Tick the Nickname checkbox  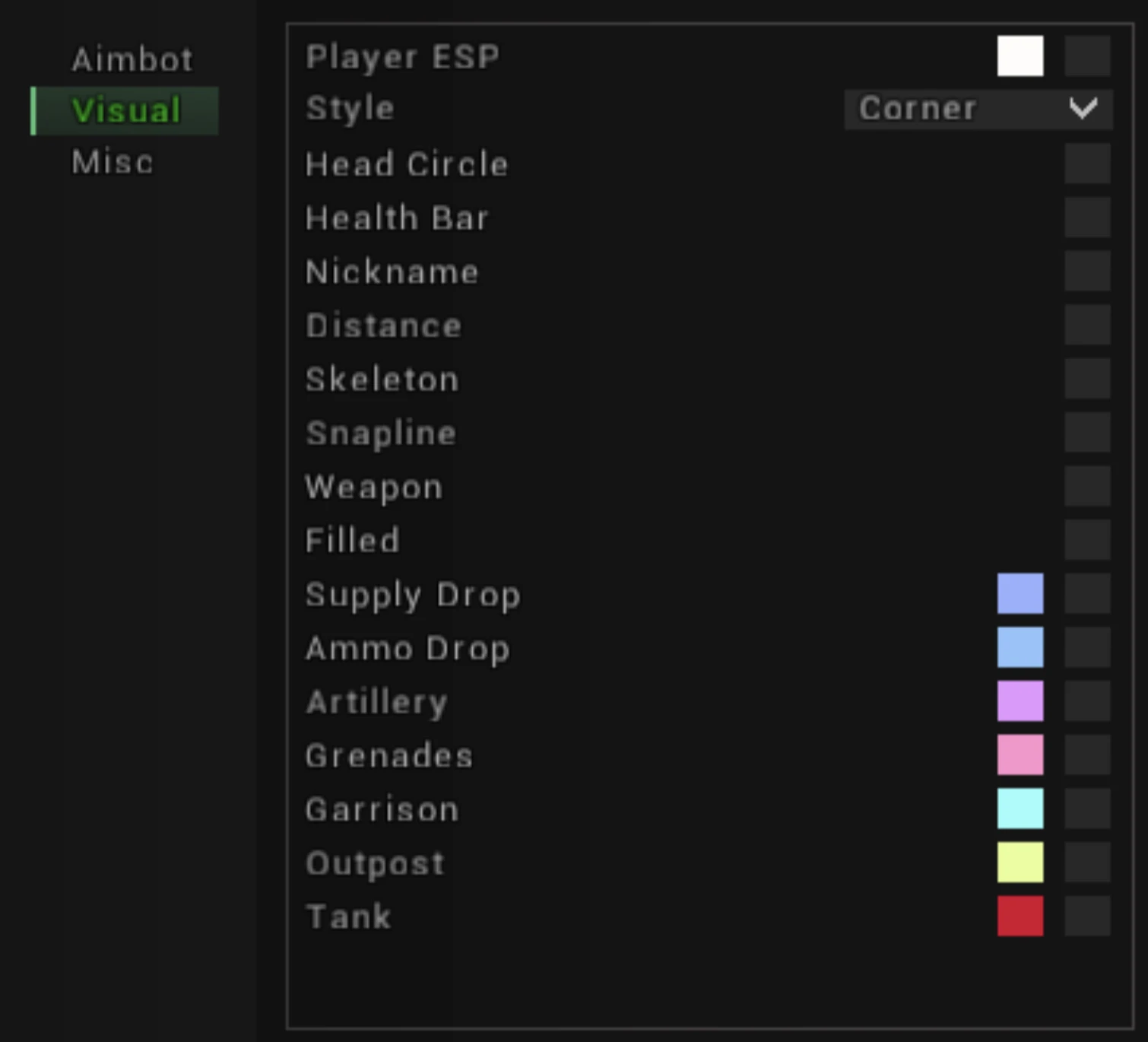pos(1087,271)
